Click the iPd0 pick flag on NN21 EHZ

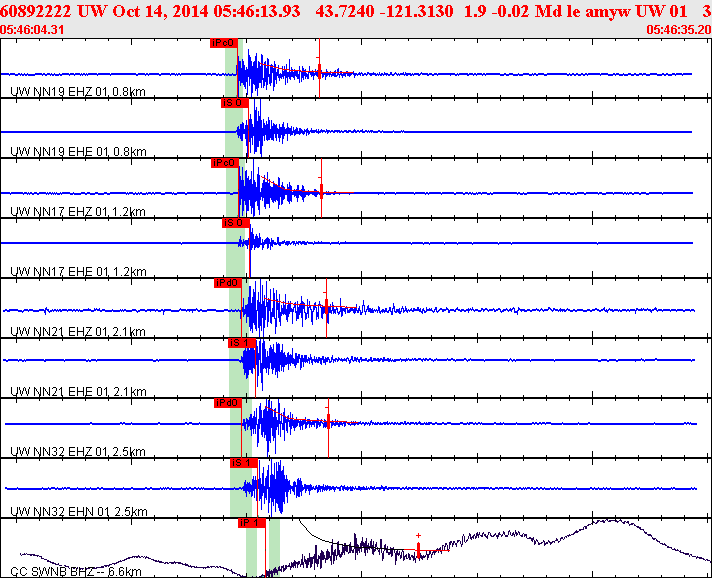[x=227, y=283]
